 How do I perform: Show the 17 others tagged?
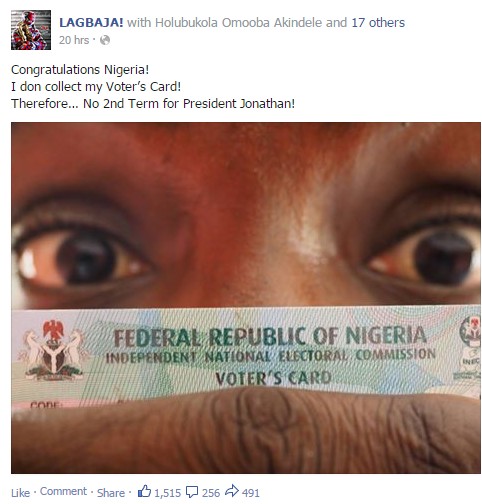click(x=378, y=23)
